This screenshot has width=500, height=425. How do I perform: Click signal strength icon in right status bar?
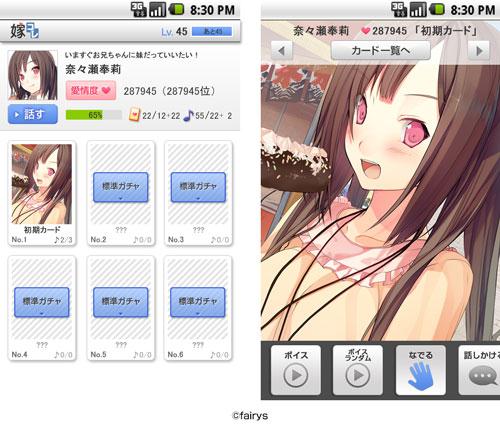418,9
